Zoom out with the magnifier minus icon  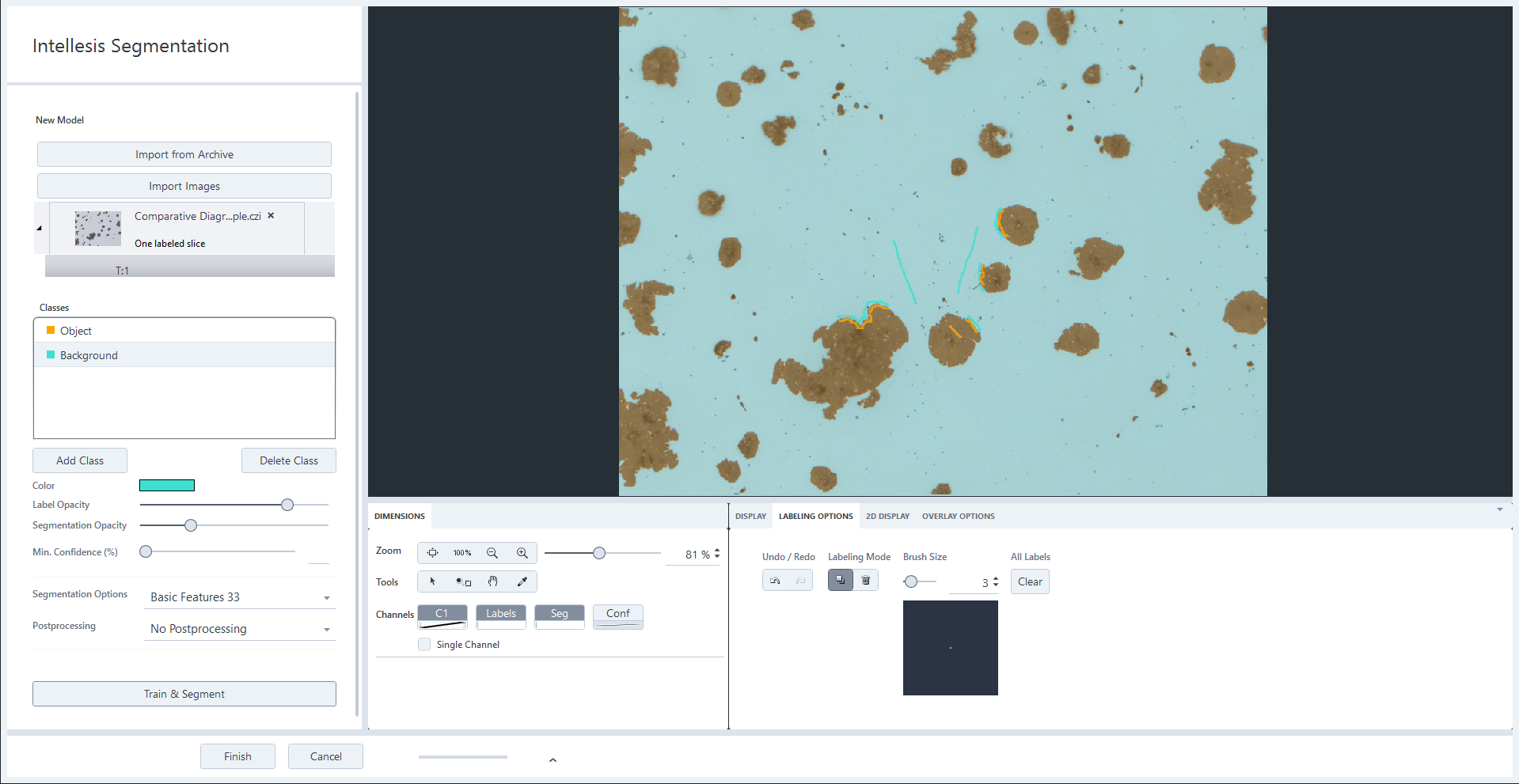tap(492, 553)
